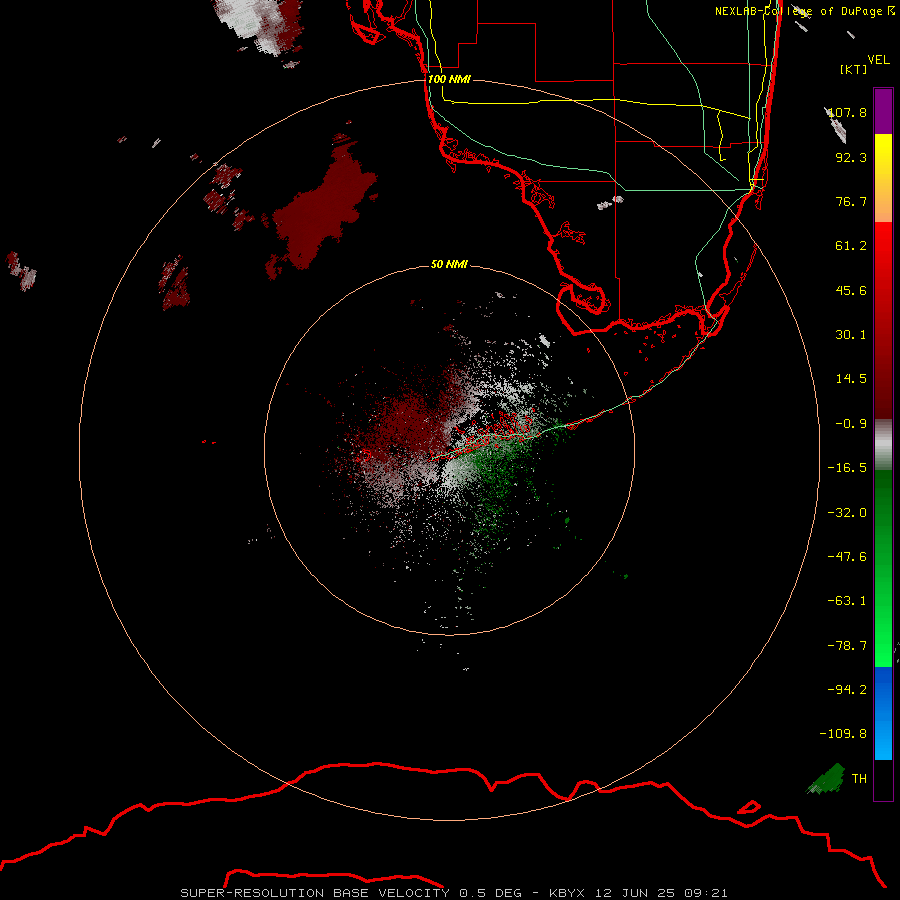Pick the 61.2 scale value

tap(851, 246)
